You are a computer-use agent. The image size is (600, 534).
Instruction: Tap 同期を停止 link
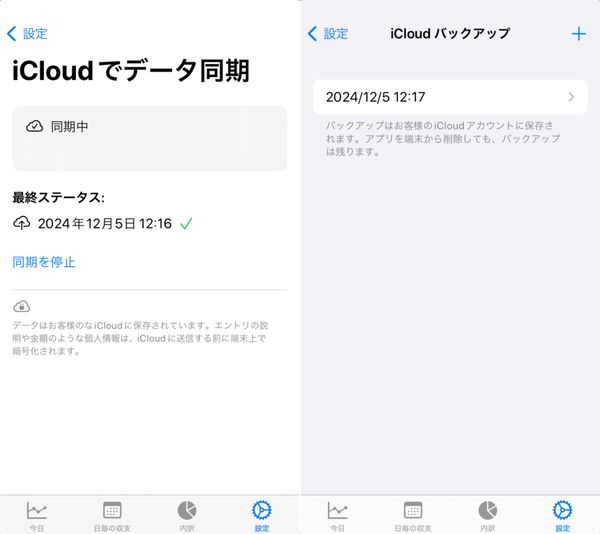pyautogui.click(x=44, y=262)
